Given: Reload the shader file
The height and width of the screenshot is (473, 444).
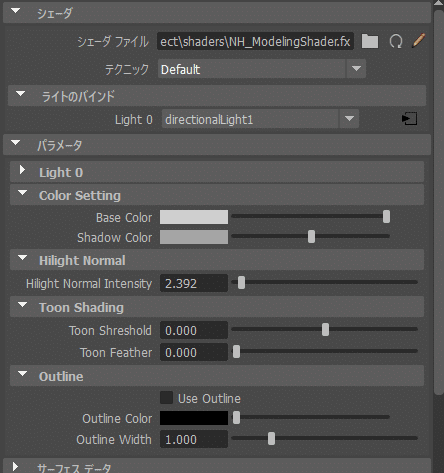Looking at the screenshot, I should click(x=396, y=42).
